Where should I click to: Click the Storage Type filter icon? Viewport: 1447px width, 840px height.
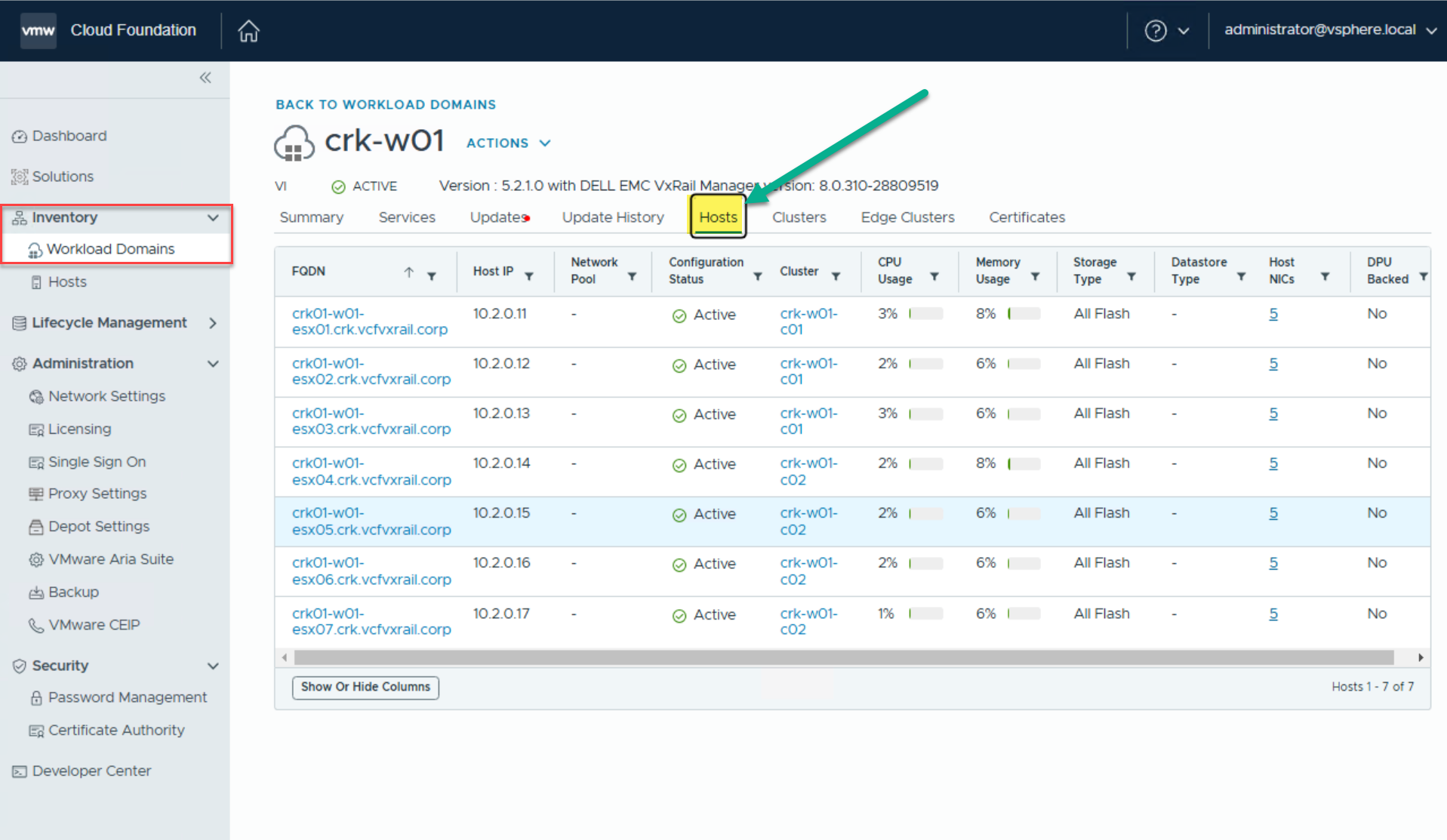(x=1131, y=277)
